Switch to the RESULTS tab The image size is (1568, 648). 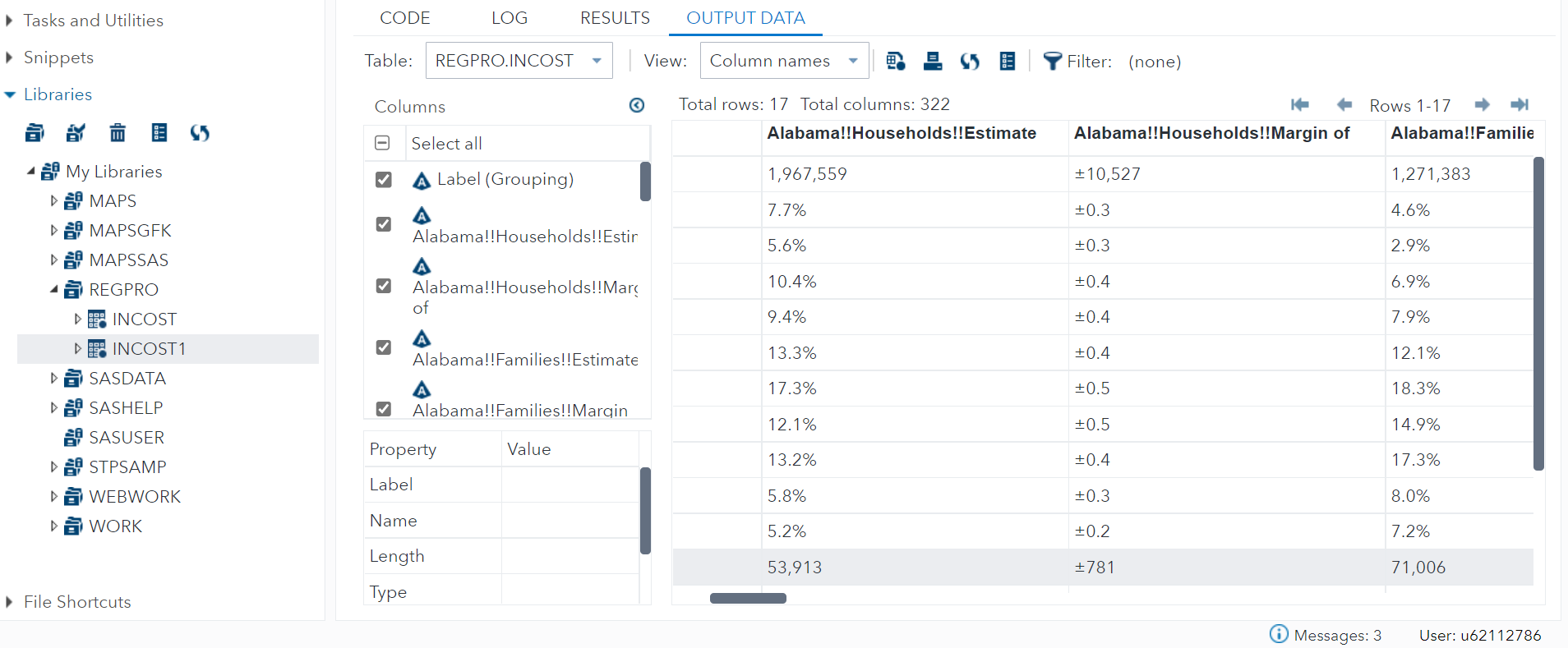615,18
